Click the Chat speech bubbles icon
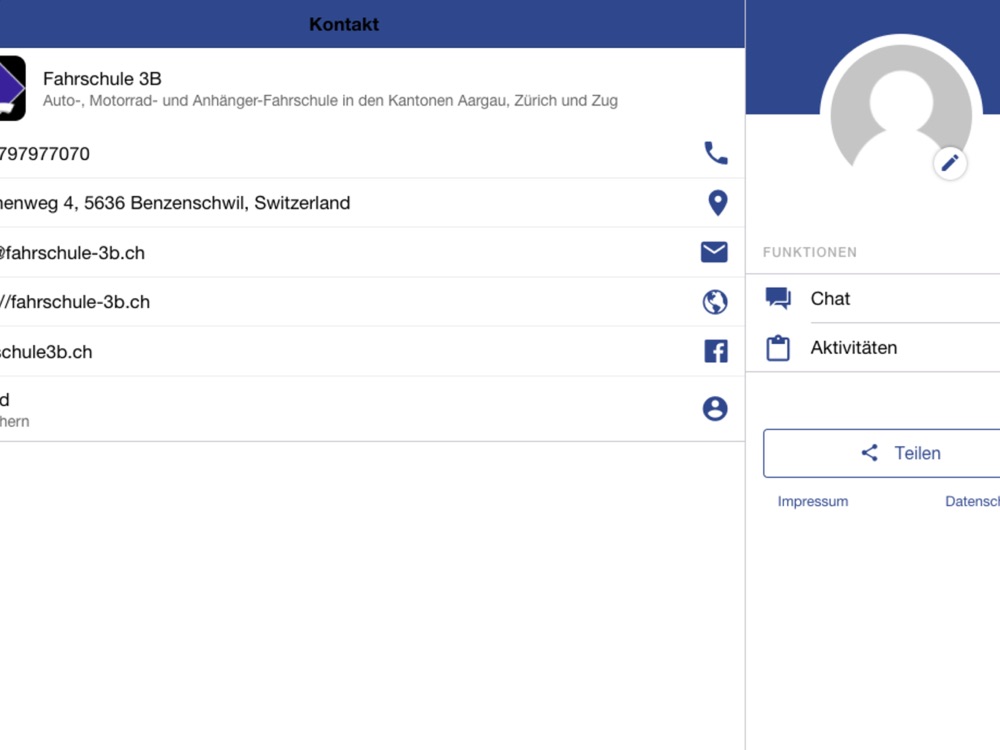1000x750 pixels. (778, 298)
